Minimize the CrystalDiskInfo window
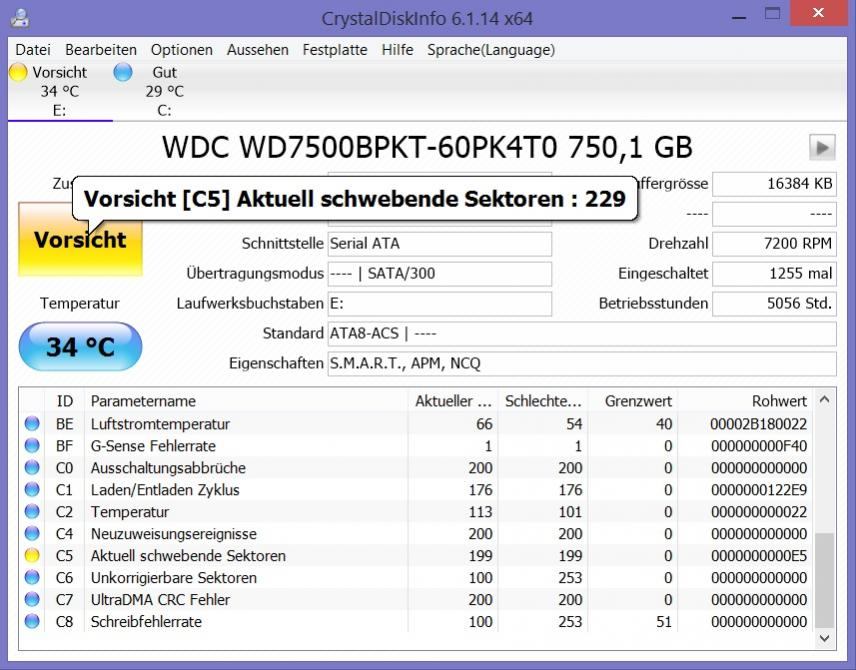856x670 pixels. [739, 16]
